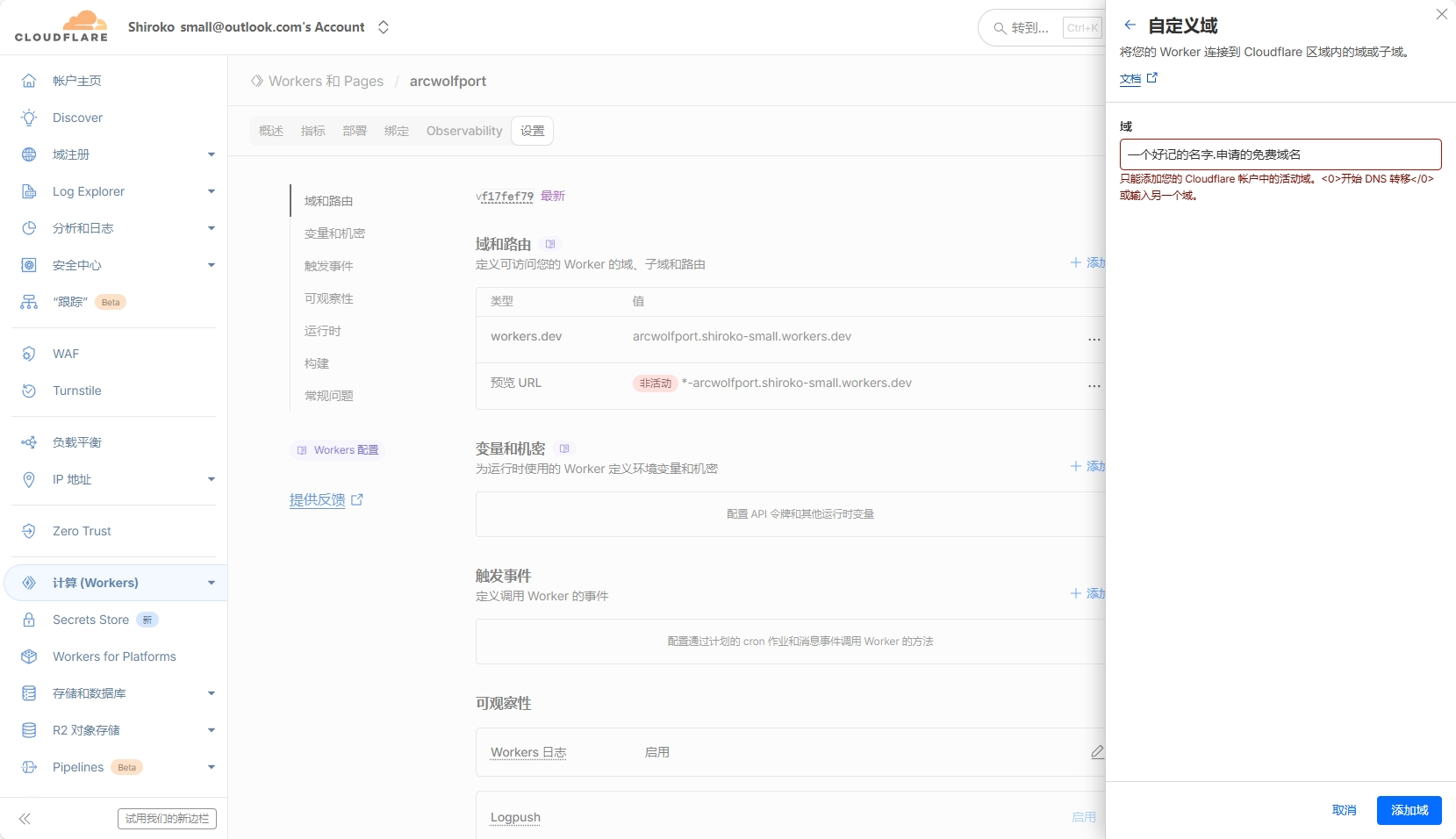Click the 取消 button
The height and width of the screenshot is (839, 1456).
pos(1344,810)
